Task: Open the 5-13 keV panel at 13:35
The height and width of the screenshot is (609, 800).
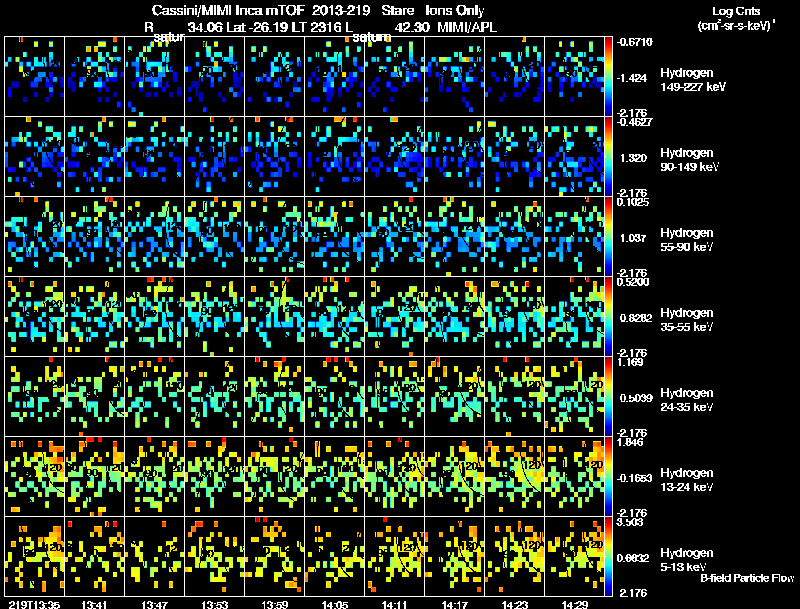Action: coord(35,556)
